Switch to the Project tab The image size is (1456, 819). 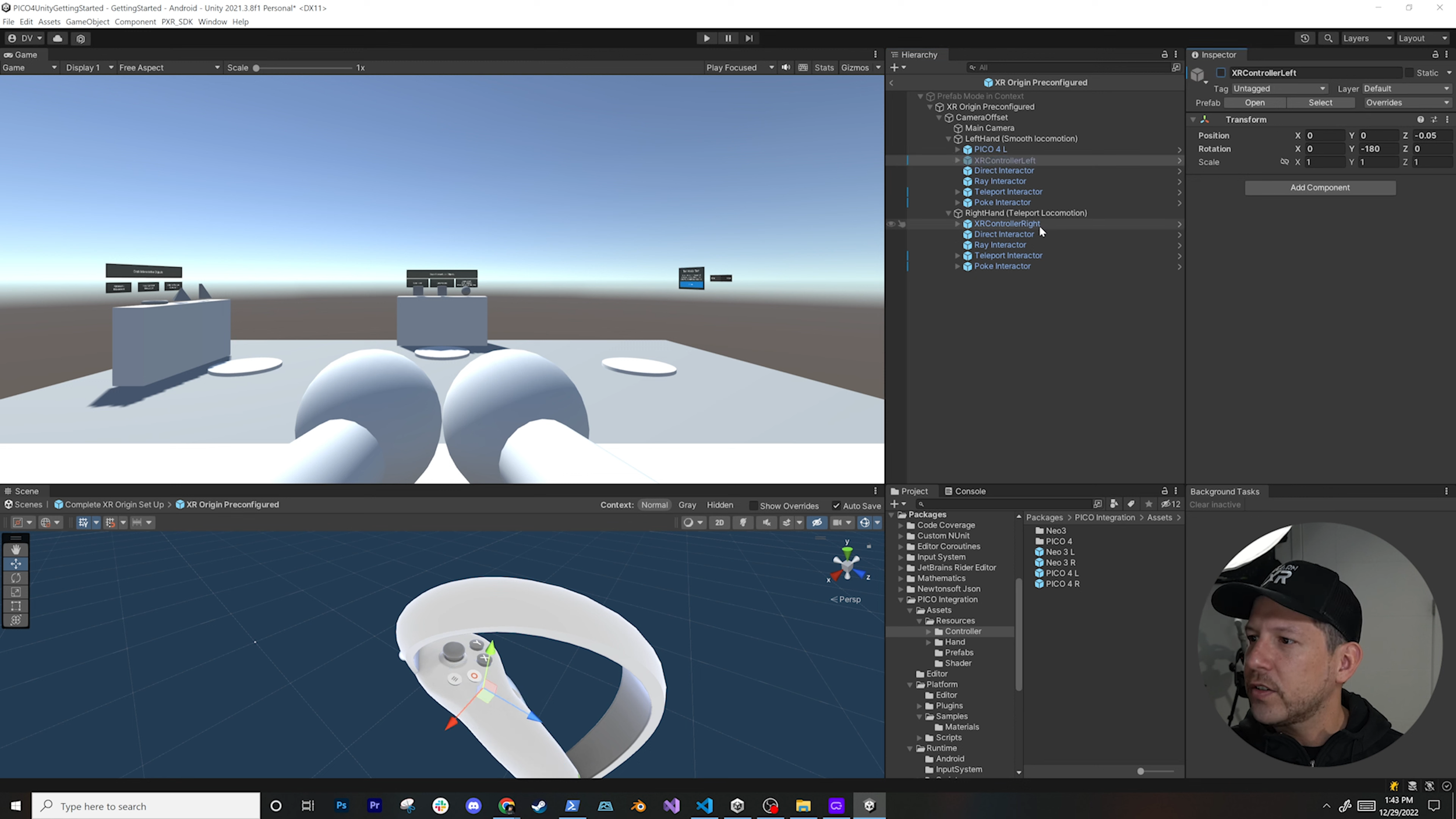click(909, 491)
